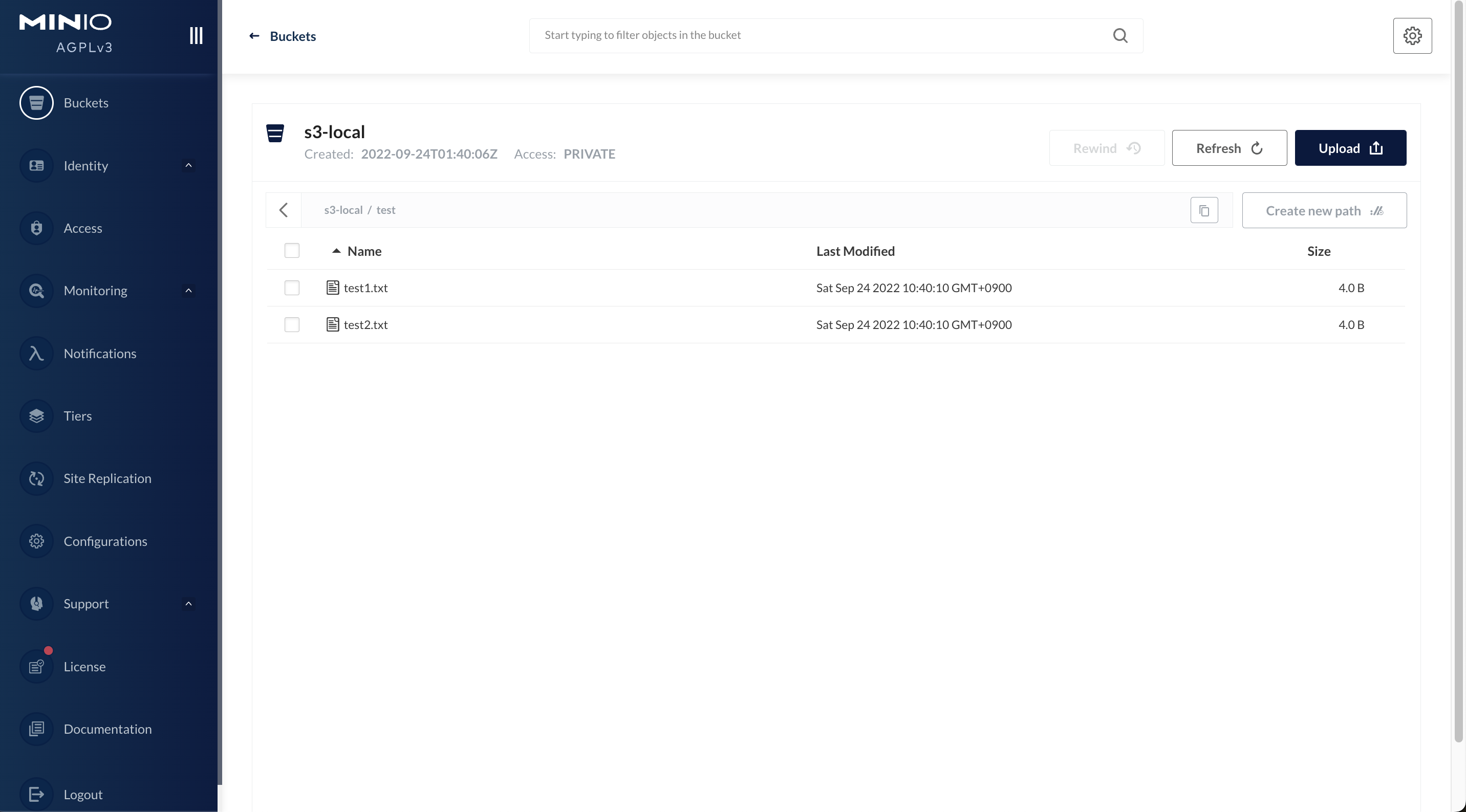
Task: Open Tiers from the sidebar
Action: 77,416
